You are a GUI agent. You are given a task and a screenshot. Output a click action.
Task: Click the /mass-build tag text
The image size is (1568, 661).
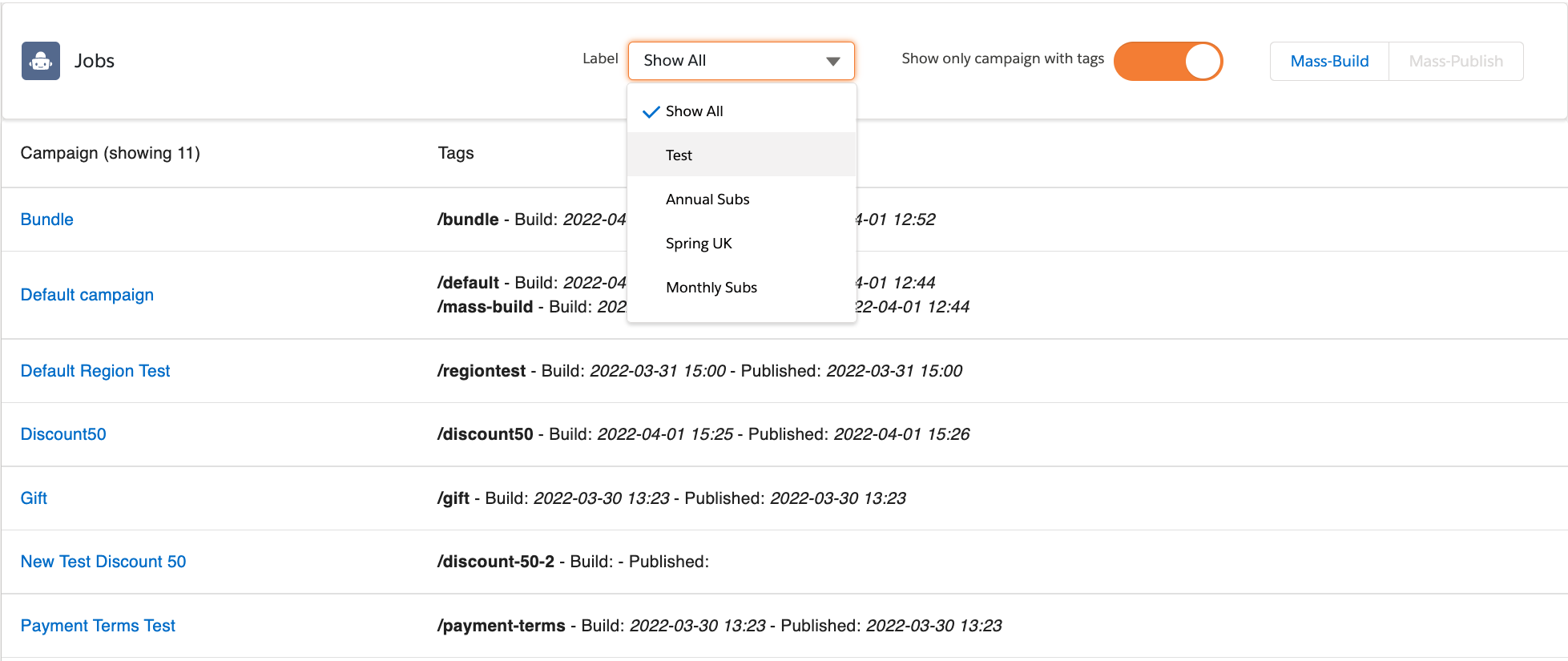(485, 307)
